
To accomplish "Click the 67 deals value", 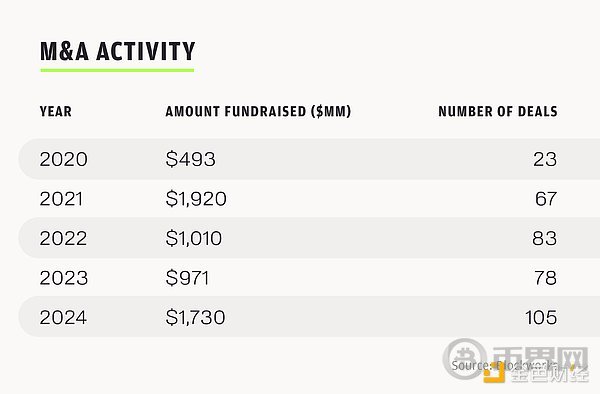I will [x=546, y=199].
